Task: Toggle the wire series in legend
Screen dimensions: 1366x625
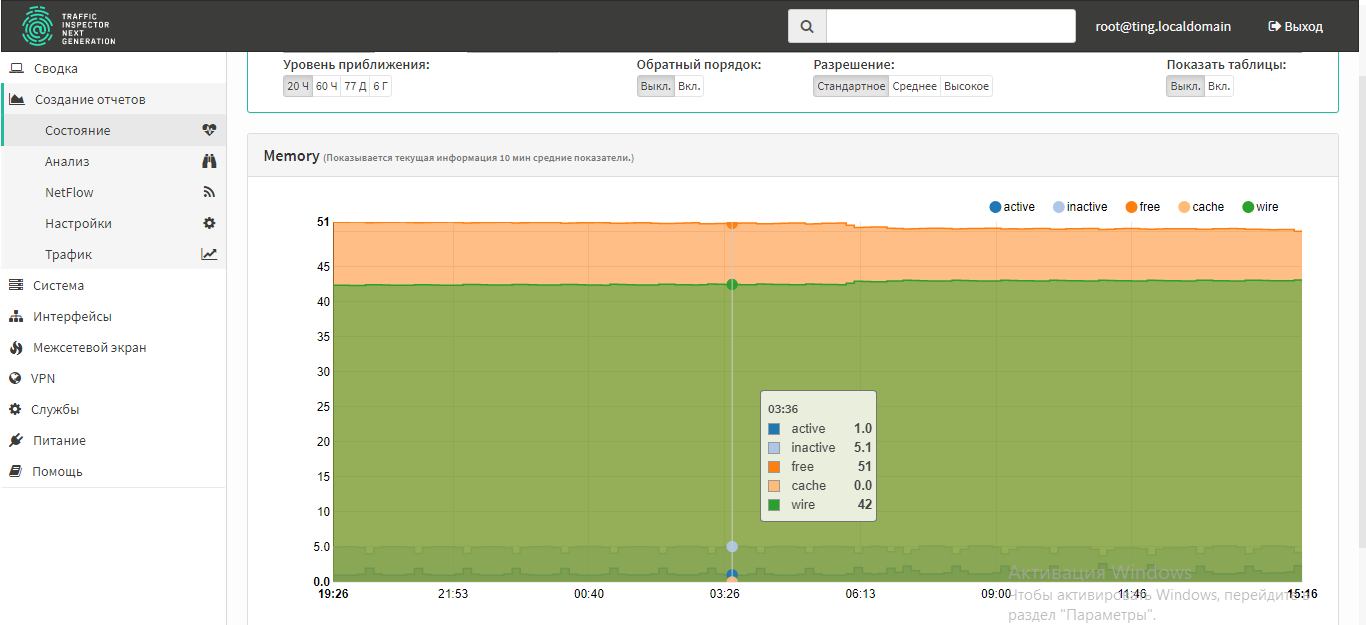Action: click(1260, 207)
